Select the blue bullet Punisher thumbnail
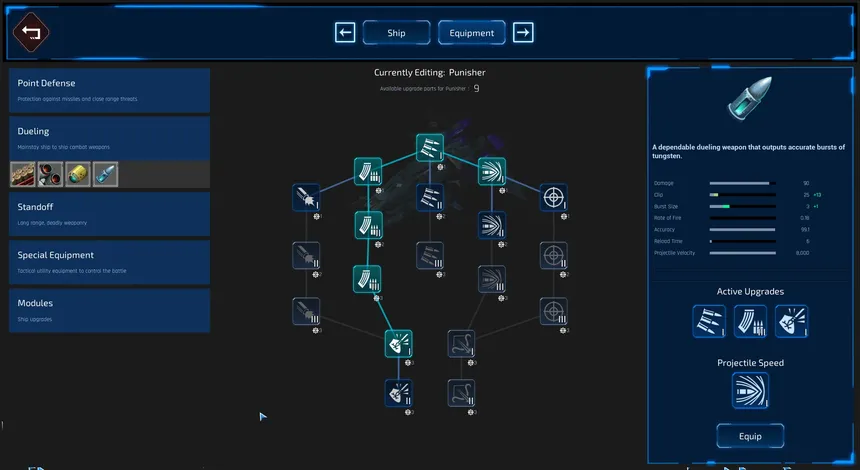 pos(105,174)
